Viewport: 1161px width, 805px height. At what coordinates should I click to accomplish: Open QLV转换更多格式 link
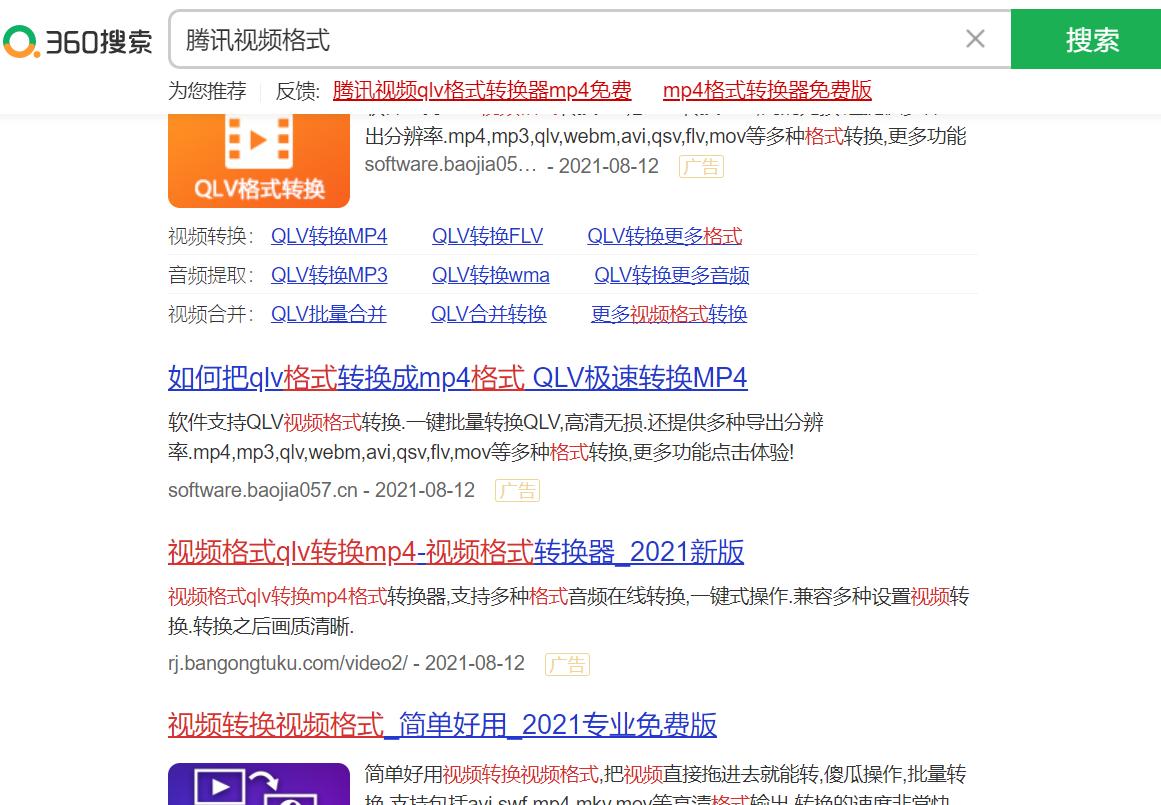[664, 236]
